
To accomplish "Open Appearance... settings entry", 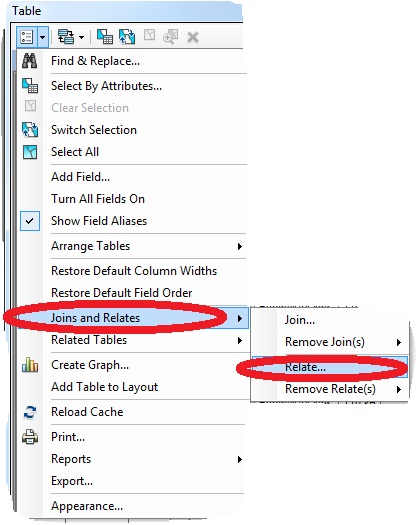I will coord(87,506).
